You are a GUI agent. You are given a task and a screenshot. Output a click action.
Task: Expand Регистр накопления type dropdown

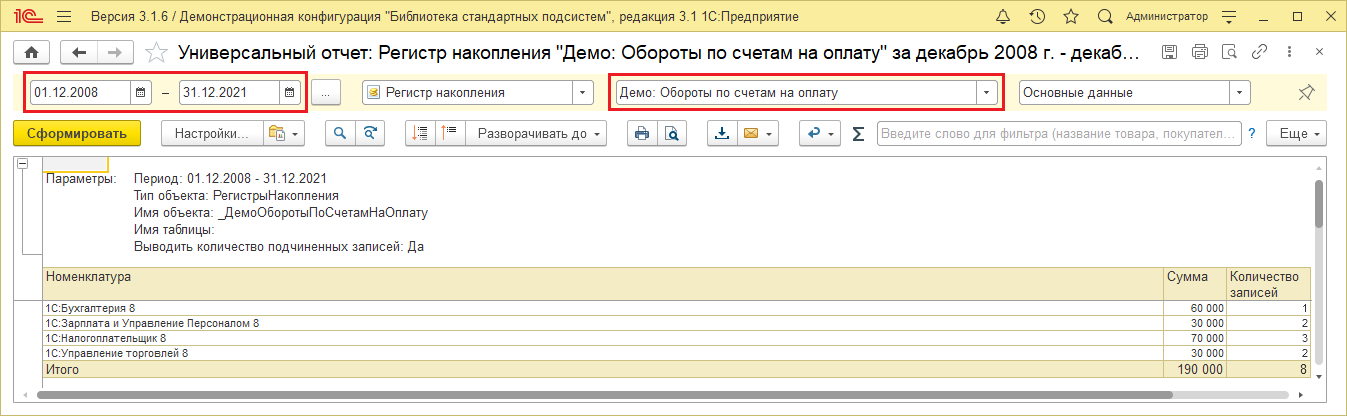click(583, 92)
